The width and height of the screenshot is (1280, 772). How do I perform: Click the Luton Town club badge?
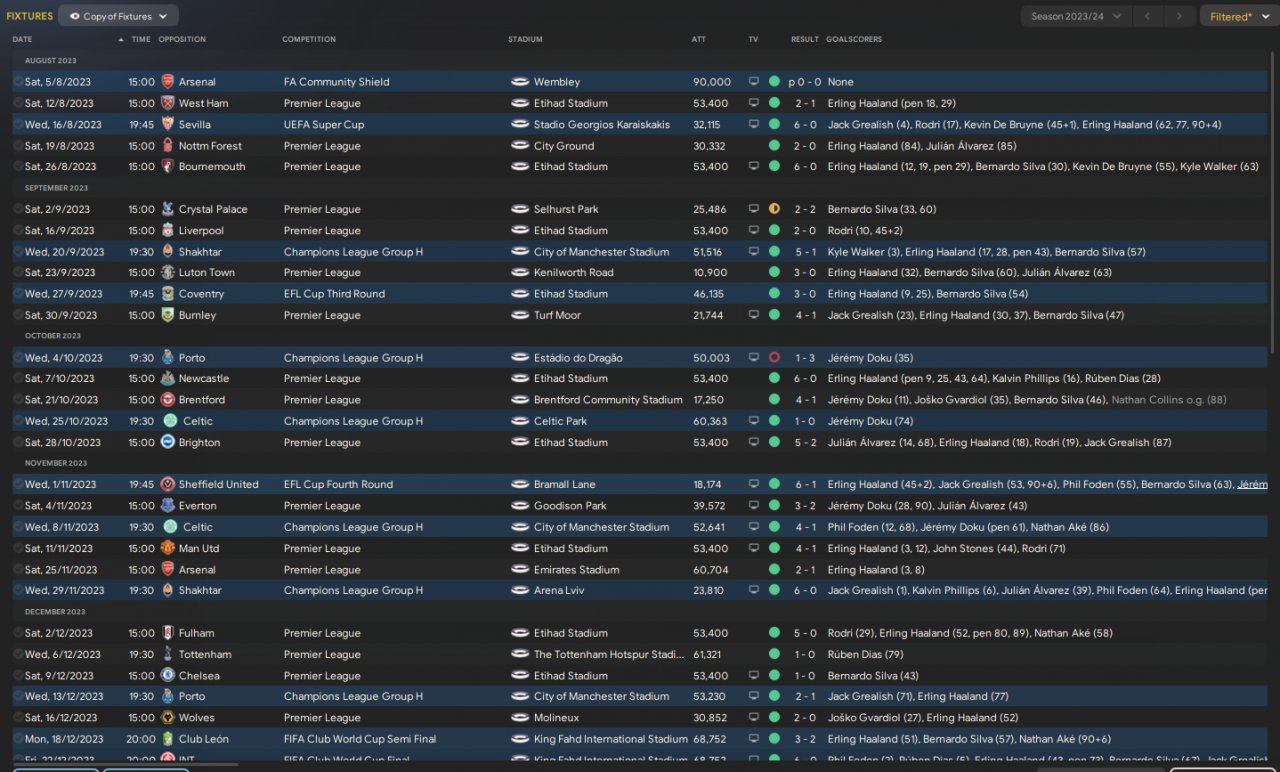pyautogui.click(x=168, y=273)
